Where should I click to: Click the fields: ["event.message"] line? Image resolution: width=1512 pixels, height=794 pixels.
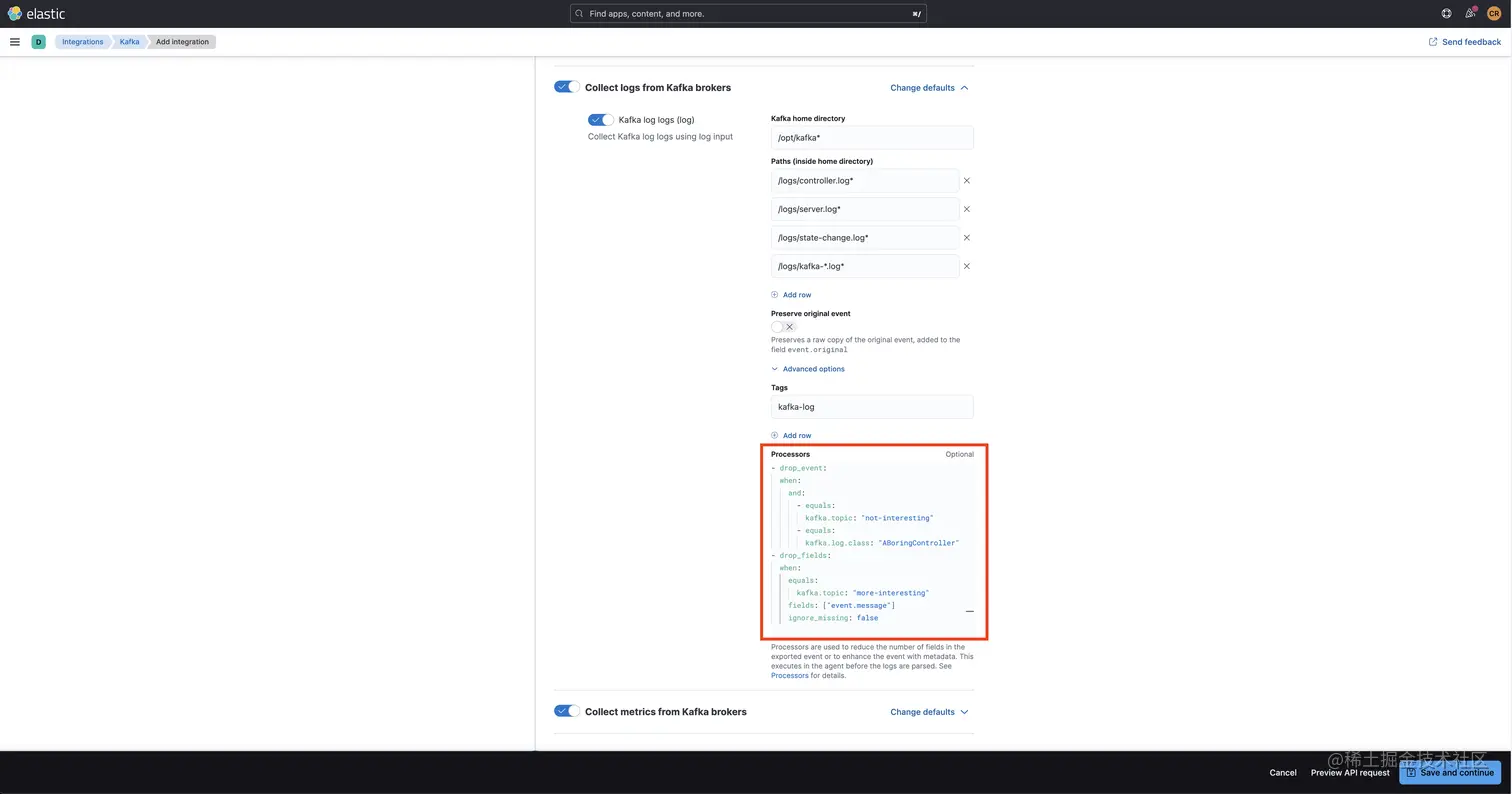[841, 605]
